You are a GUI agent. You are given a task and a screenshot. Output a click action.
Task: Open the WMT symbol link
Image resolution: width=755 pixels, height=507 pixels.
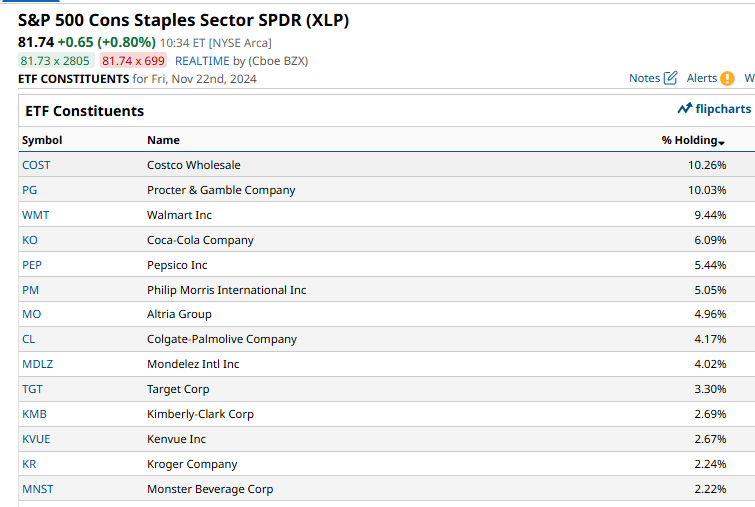[x=36, y=215]
